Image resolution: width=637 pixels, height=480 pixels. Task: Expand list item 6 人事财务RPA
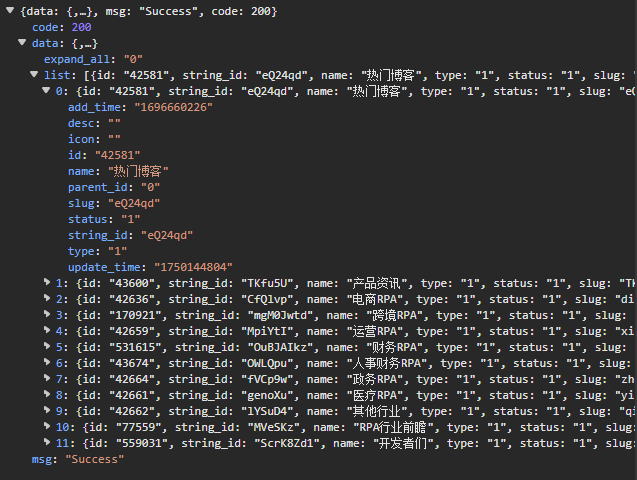(47, 362)
